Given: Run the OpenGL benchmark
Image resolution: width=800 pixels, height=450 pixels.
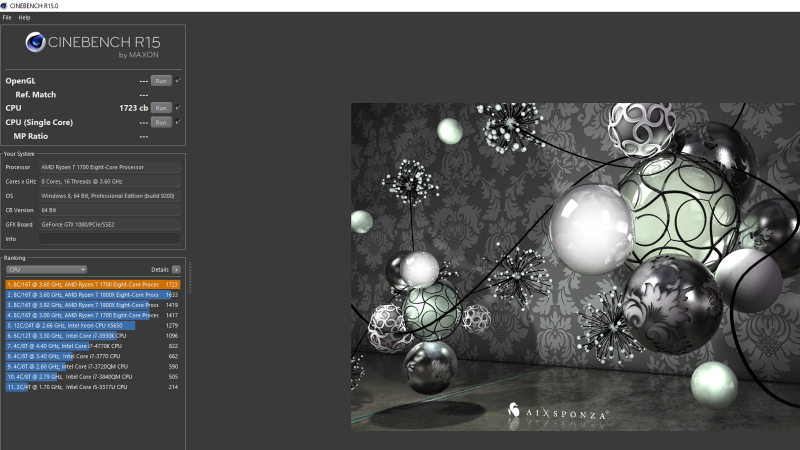Looking at the screenshot, I should coord(161,80).
